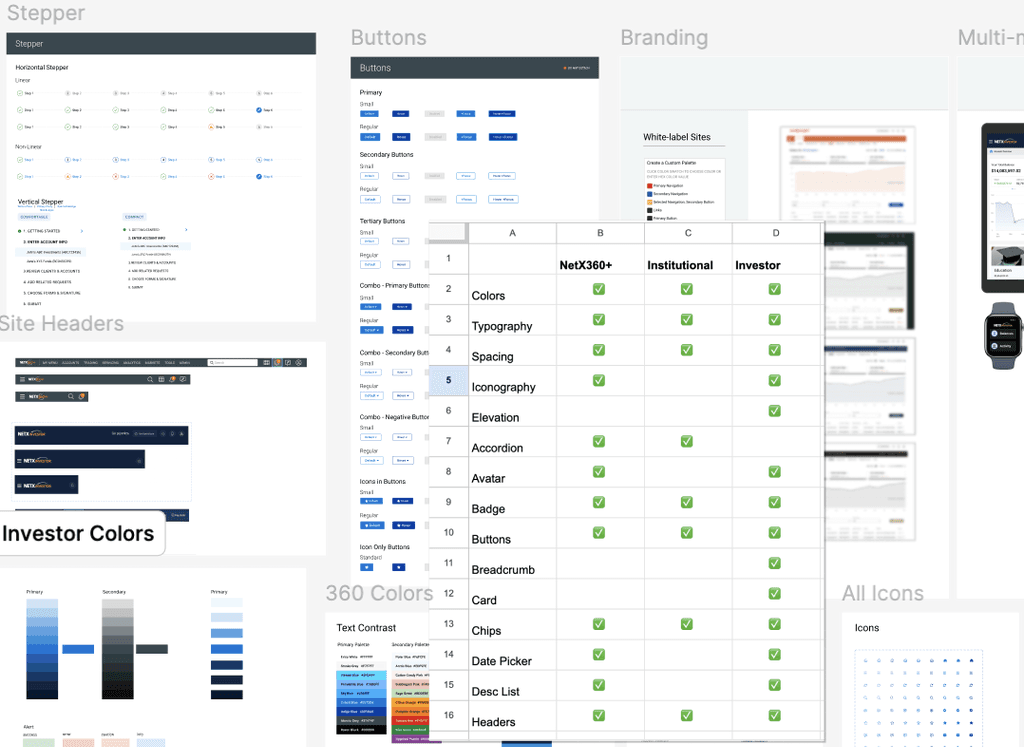Screen dimensions: 1024x747
Task: Toggle Chips checkbox under Institutional
Action: pyautogui.click(x=686, y=624)
